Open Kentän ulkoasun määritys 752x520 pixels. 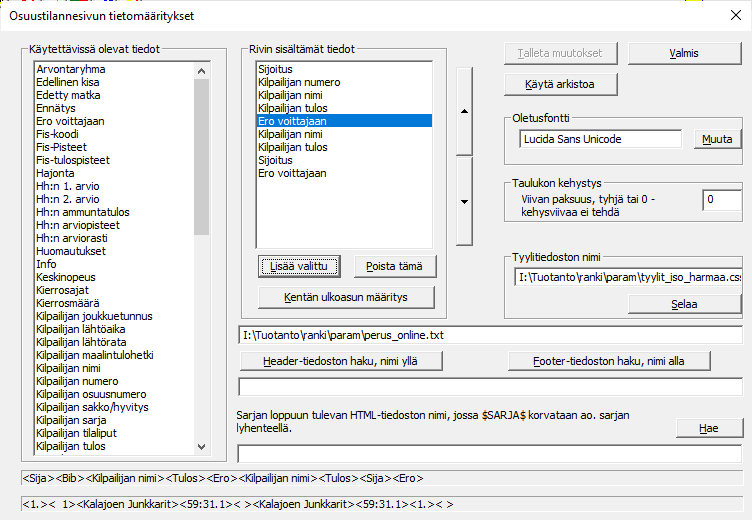pyautogui.click(x=346, y=297)
